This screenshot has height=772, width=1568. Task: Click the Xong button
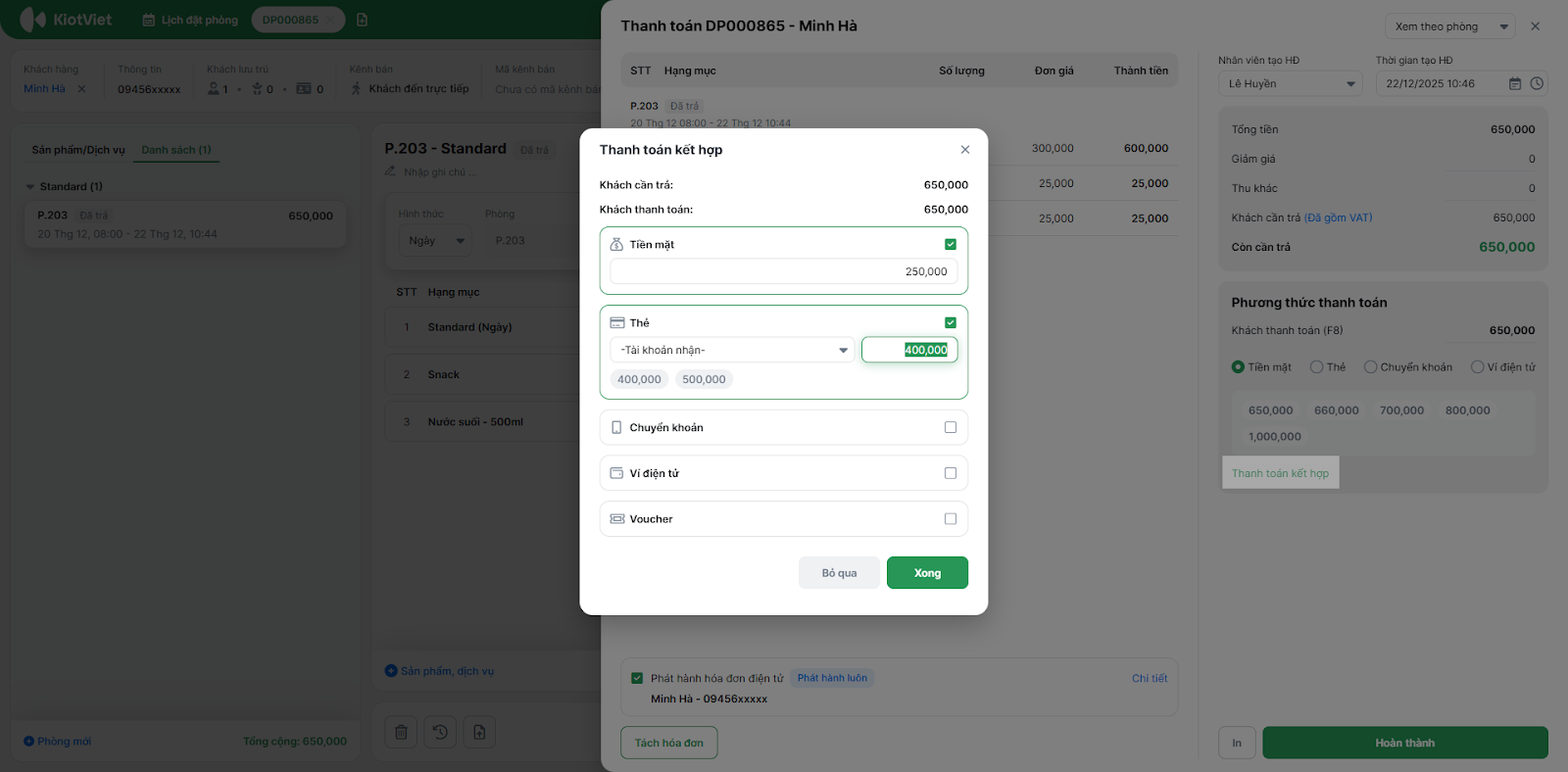tap(927, 573)
